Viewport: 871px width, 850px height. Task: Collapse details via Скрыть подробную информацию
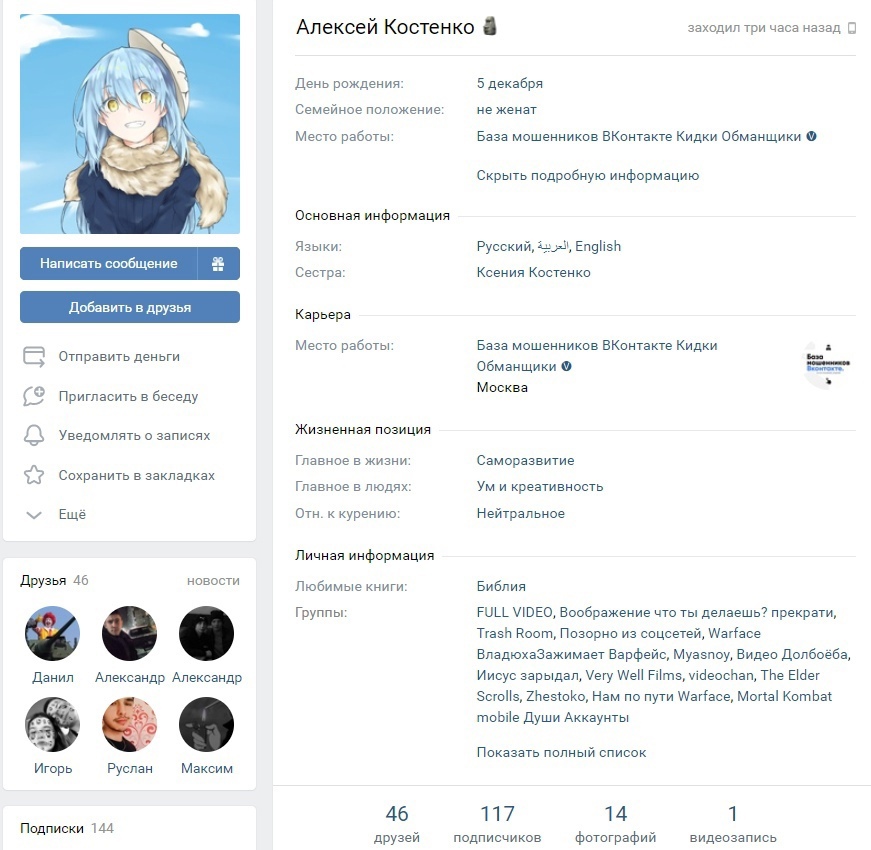pyautogui.click(x=588, y=176)
